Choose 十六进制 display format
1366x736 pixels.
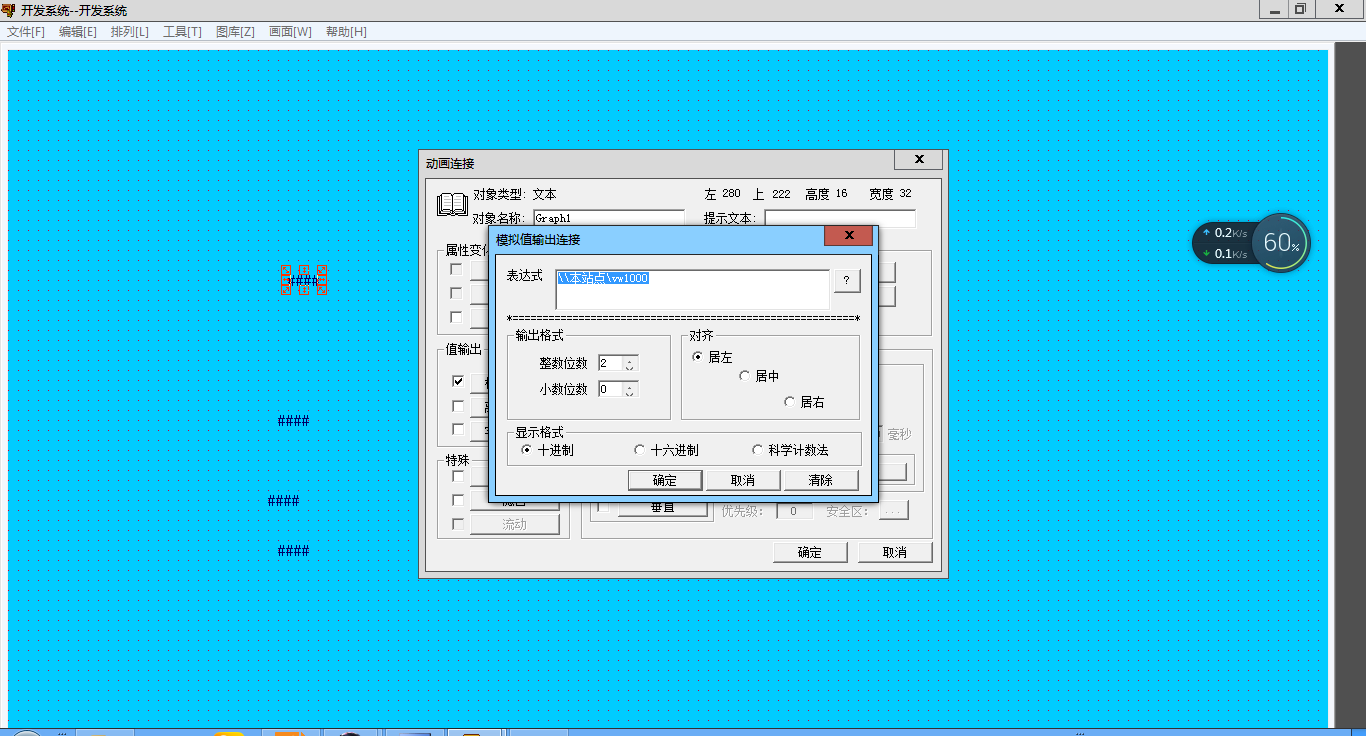pos(640,451)
